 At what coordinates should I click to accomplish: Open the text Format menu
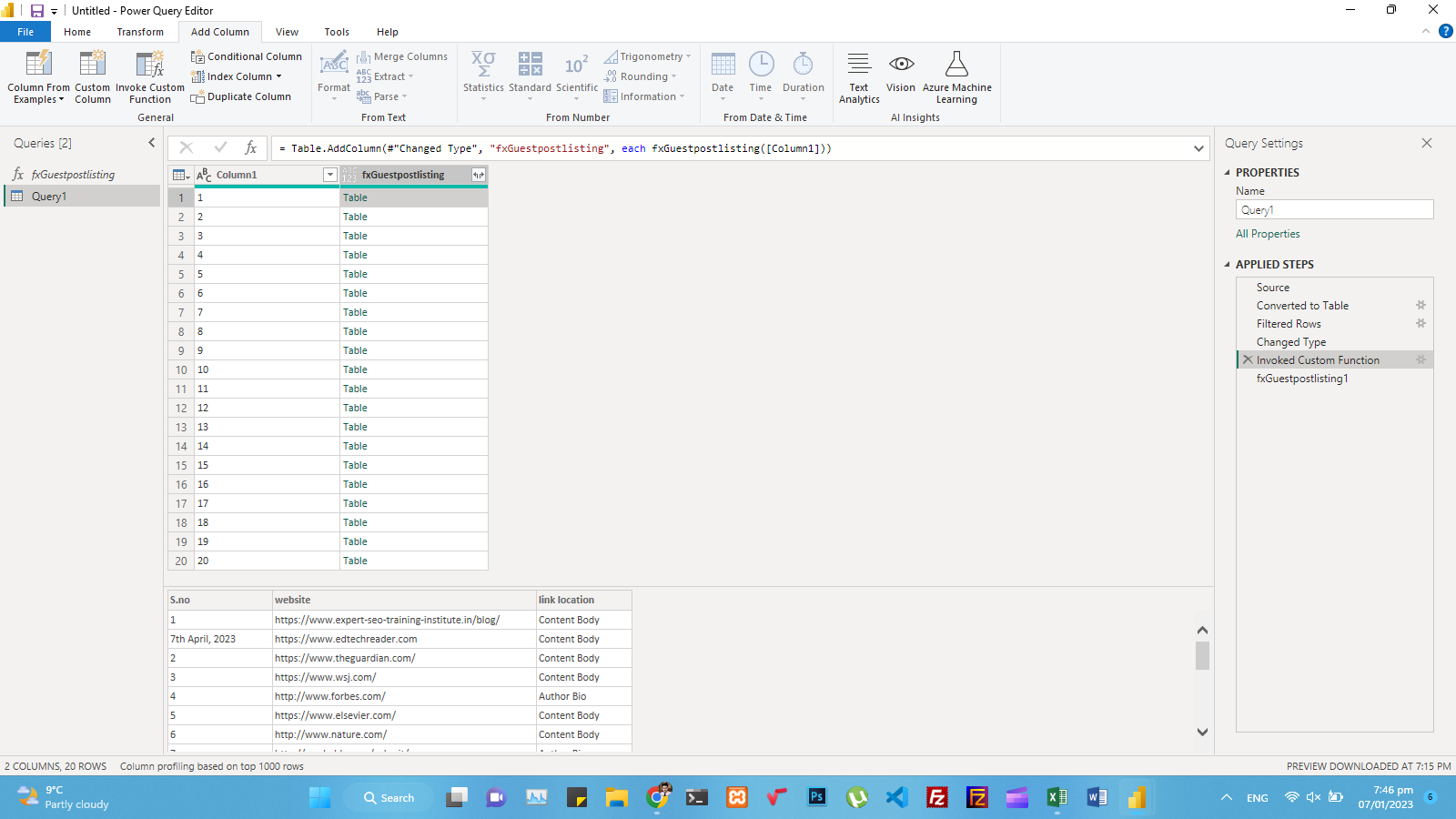[334, 75]
